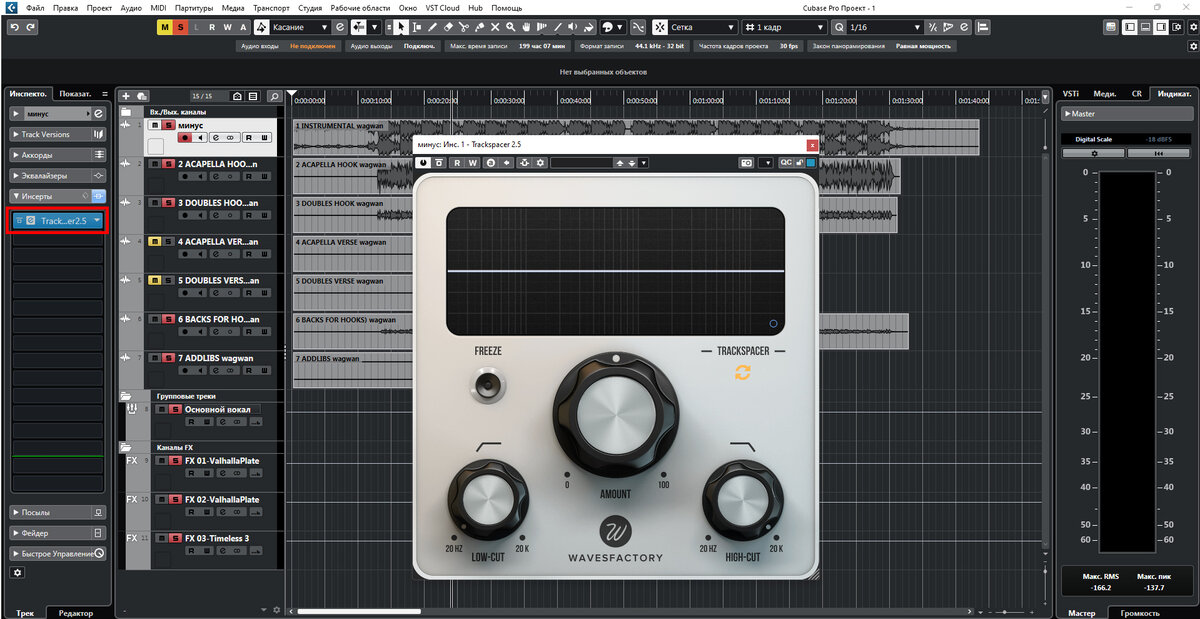Open the track search magnifier icon
The height and width of the screenshot is (619, 1200).
[x=275, y=96]
